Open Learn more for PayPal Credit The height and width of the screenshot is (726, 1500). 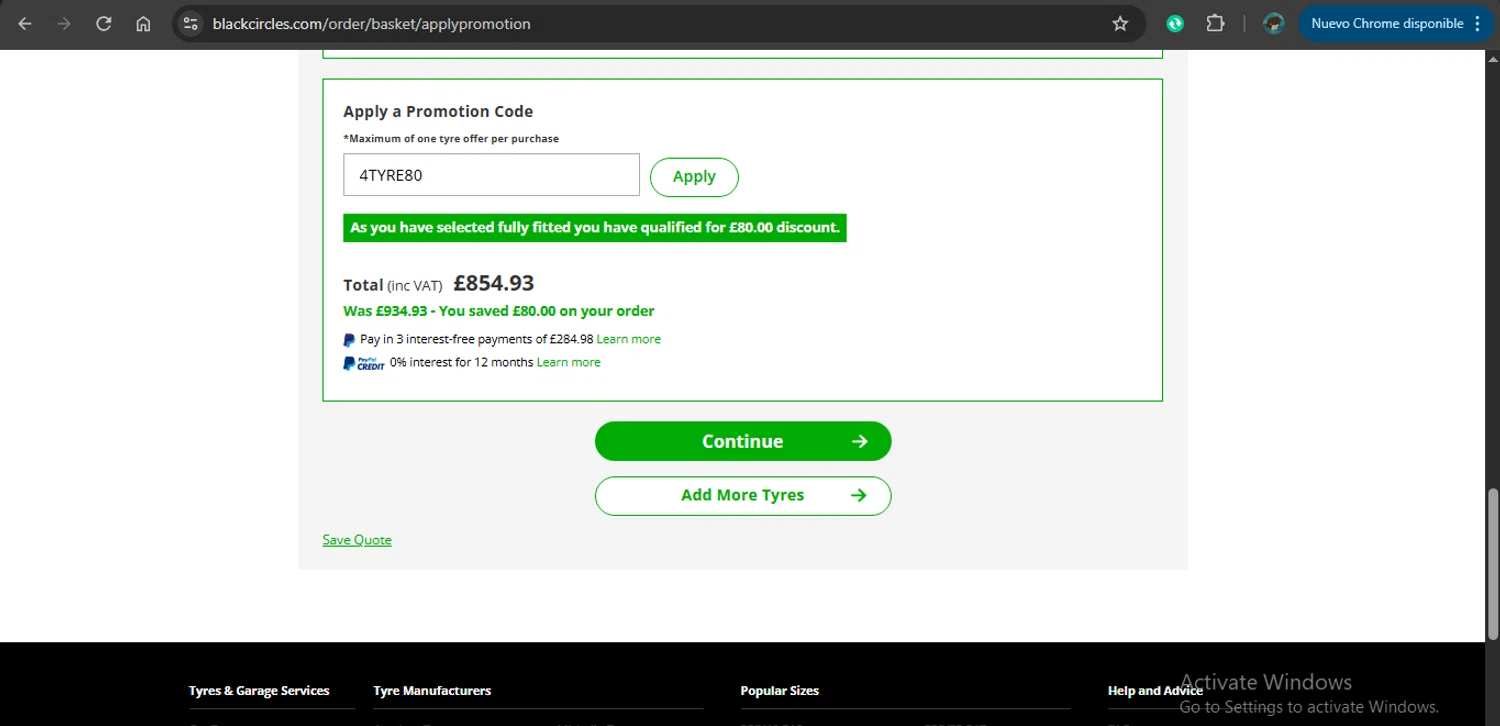pyautogui.click(x=568, y=362)
